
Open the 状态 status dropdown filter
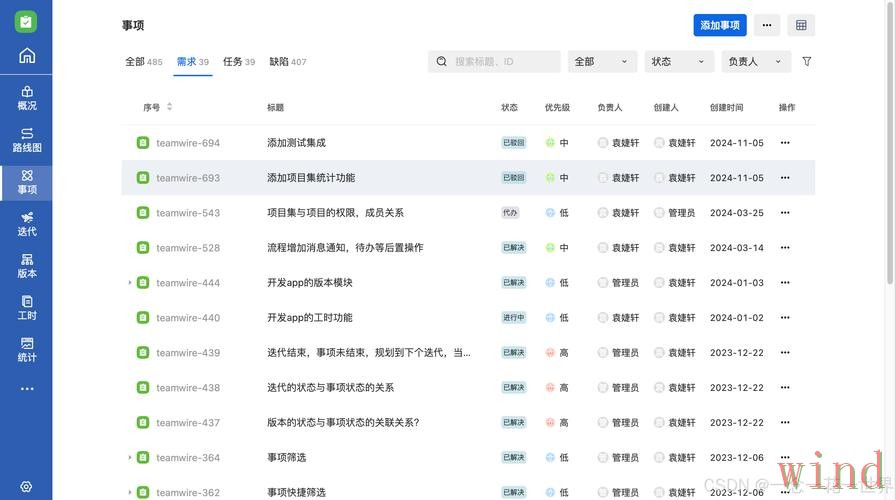coord(679,62)
